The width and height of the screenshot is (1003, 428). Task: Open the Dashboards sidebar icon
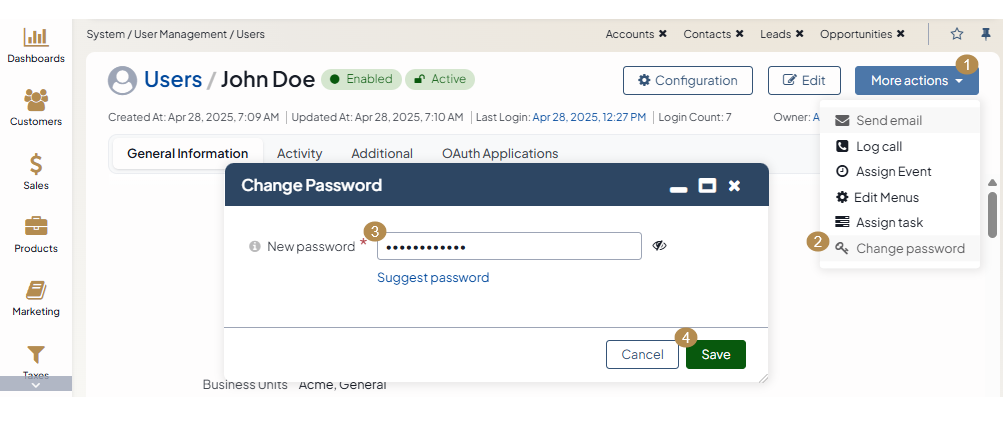click(x=36, y=38)
